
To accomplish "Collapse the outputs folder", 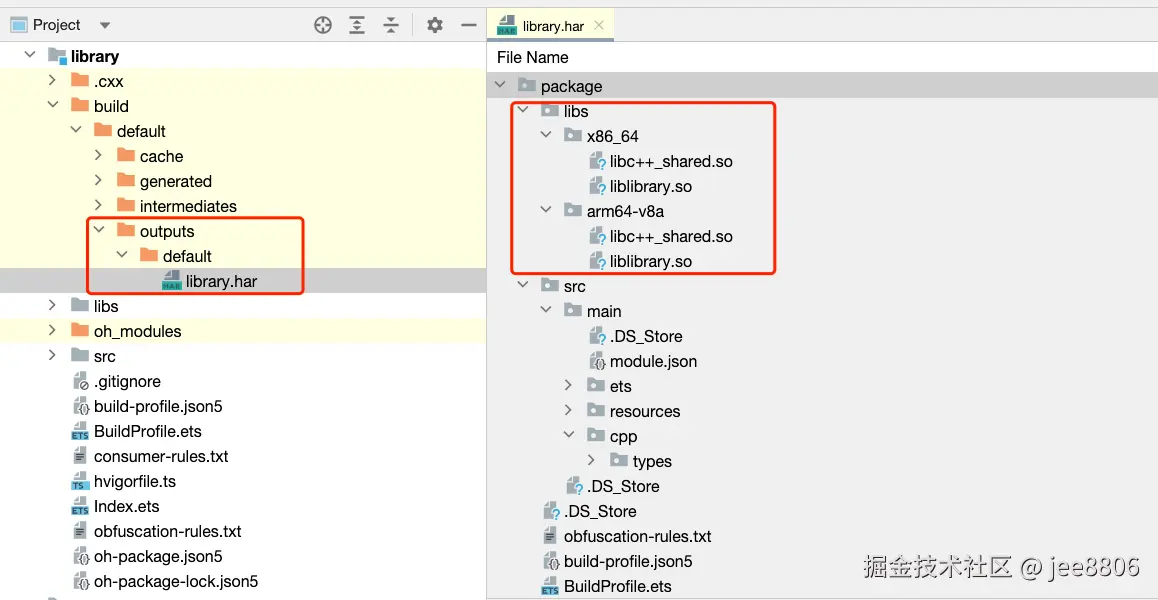I will 99,231.
